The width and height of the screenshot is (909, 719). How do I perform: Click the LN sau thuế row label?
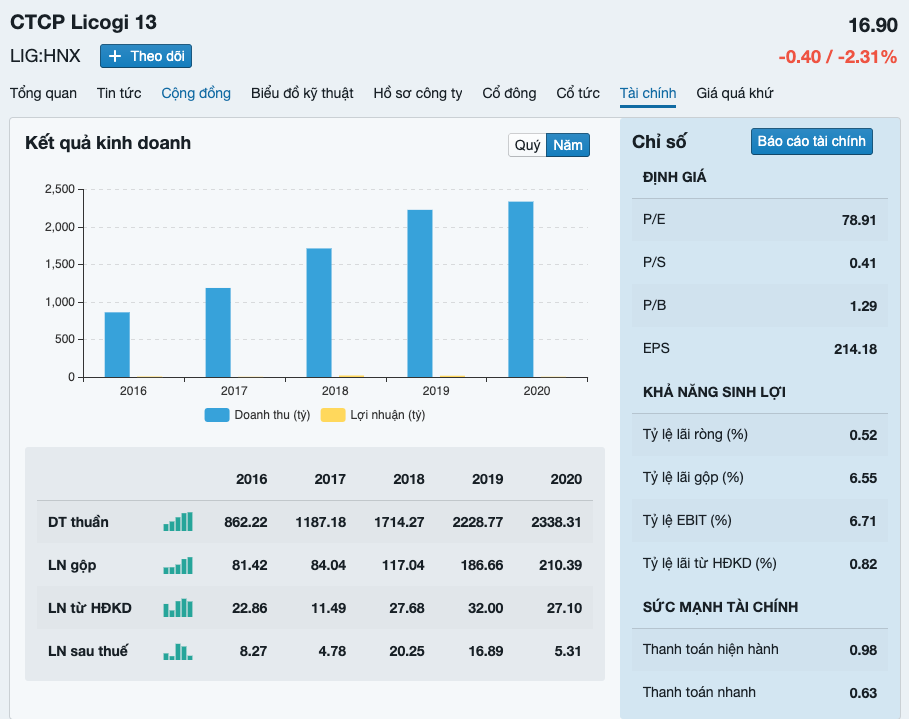[88, 651]
